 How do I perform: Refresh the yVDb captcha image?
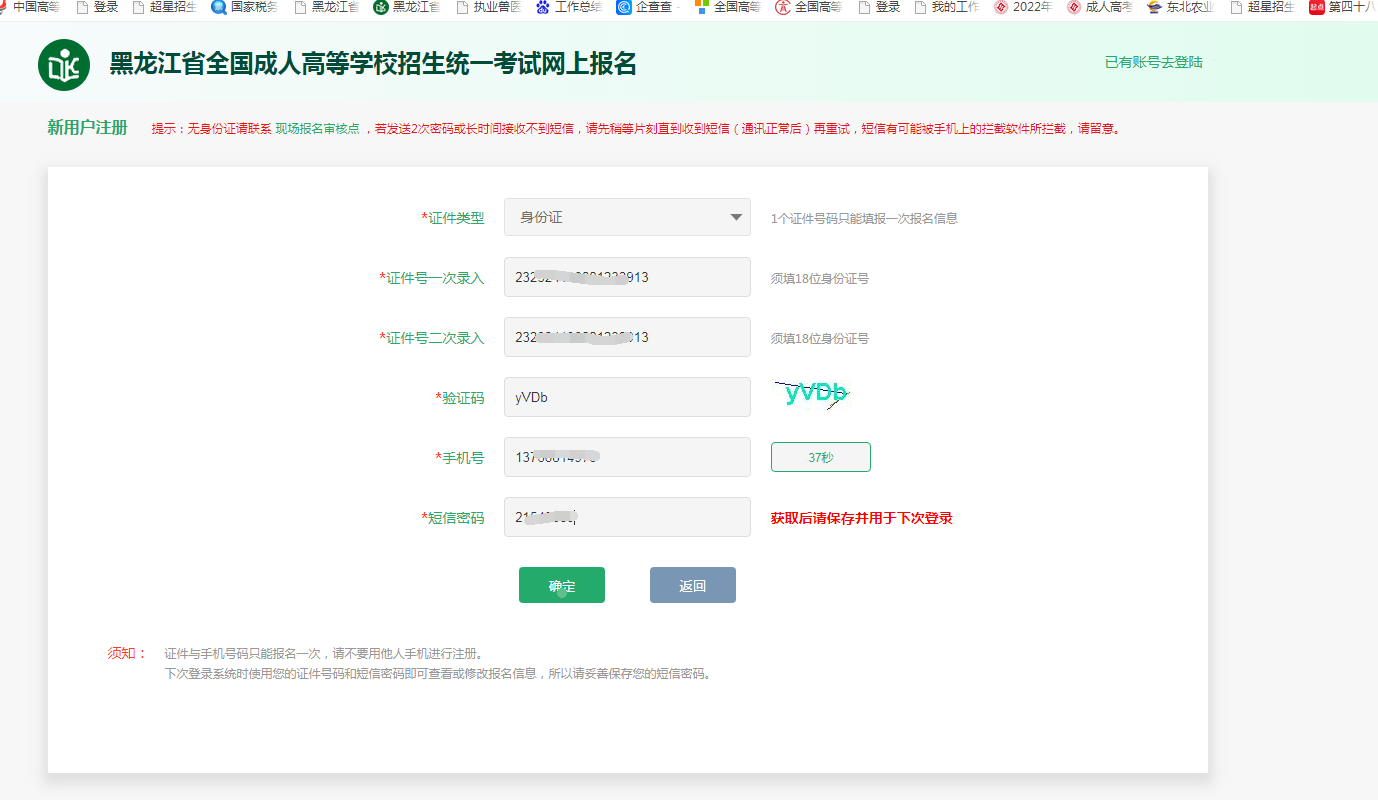pos(815,394)
